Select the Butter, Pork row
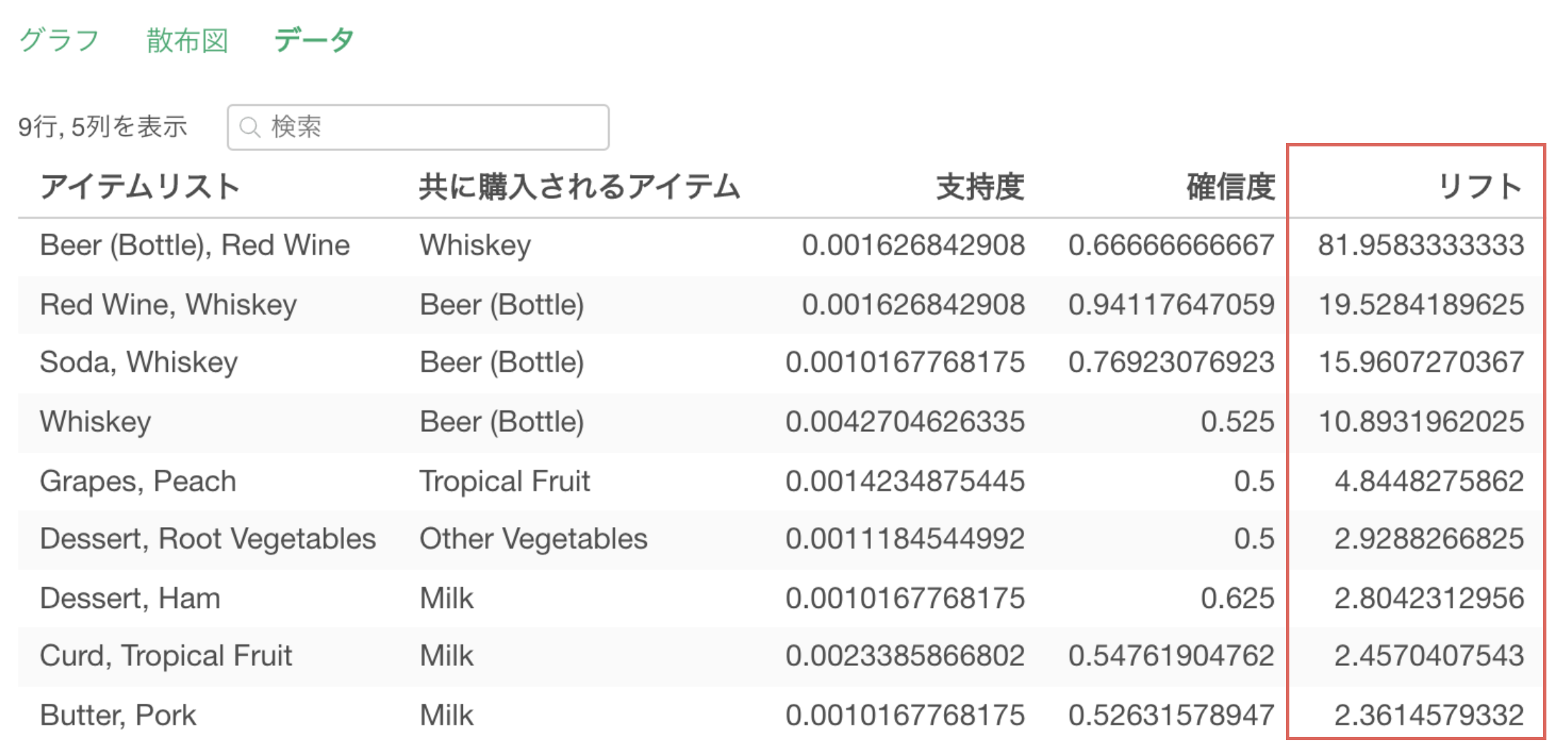1568x753 pixels. (x=779, y=715)
